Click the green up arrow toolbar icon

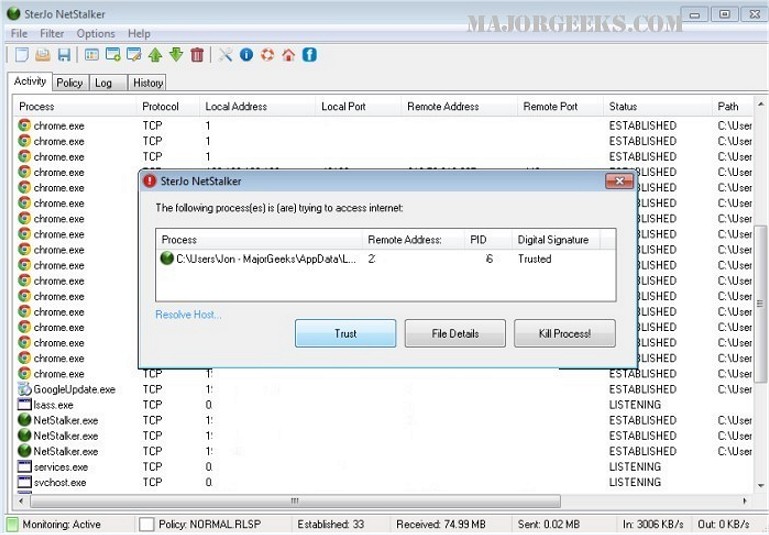(155, 54)
